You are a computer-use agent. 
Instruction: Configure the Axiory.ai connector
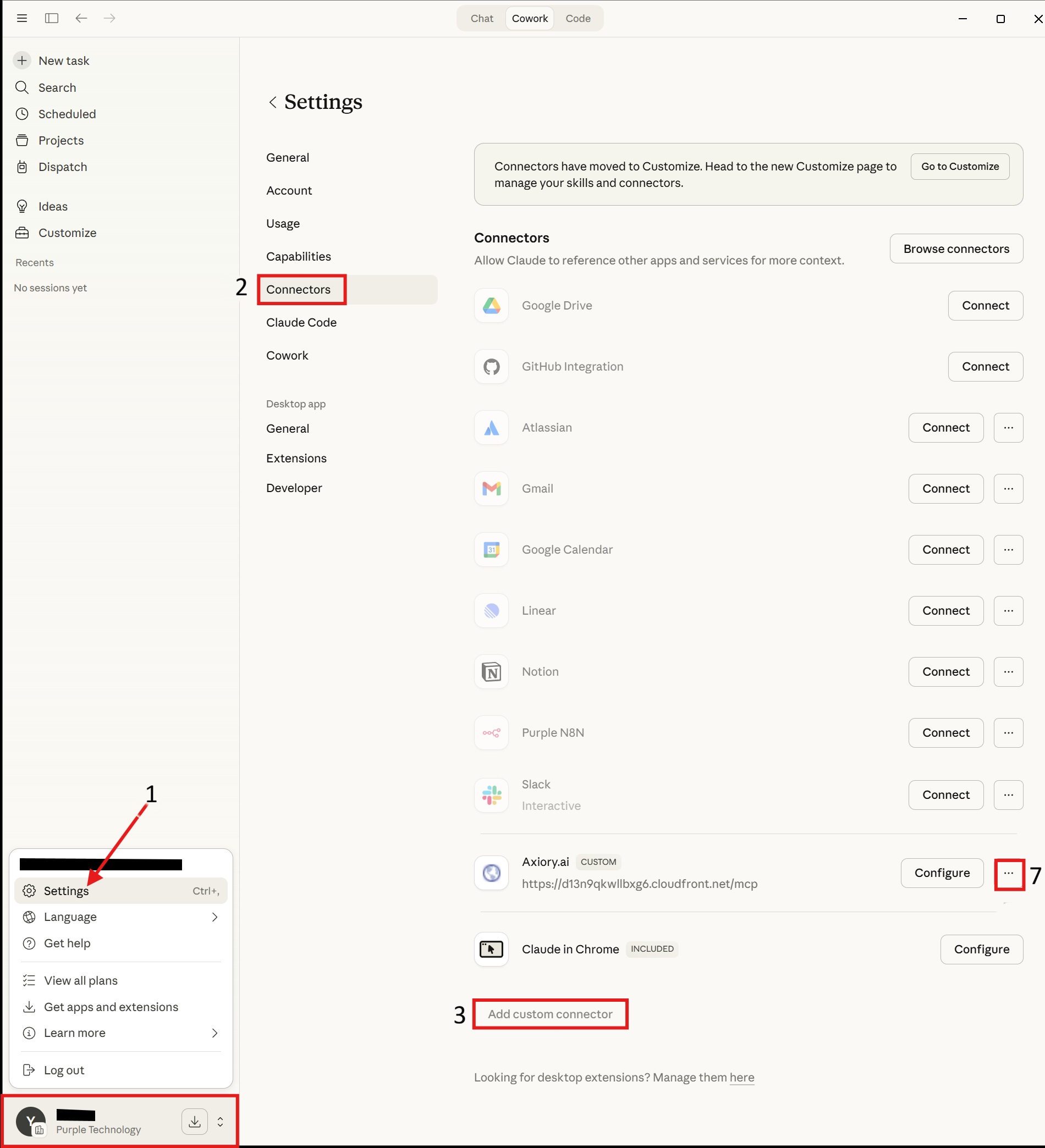tap(942, 873)
